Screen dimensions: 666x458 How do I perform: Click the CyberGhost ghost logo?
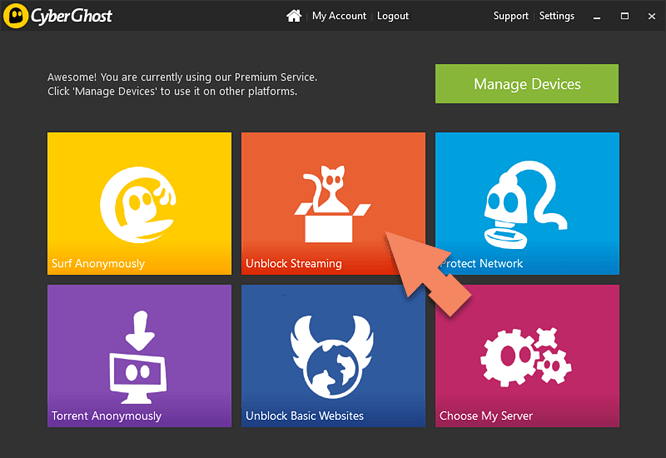coord(16,16)
